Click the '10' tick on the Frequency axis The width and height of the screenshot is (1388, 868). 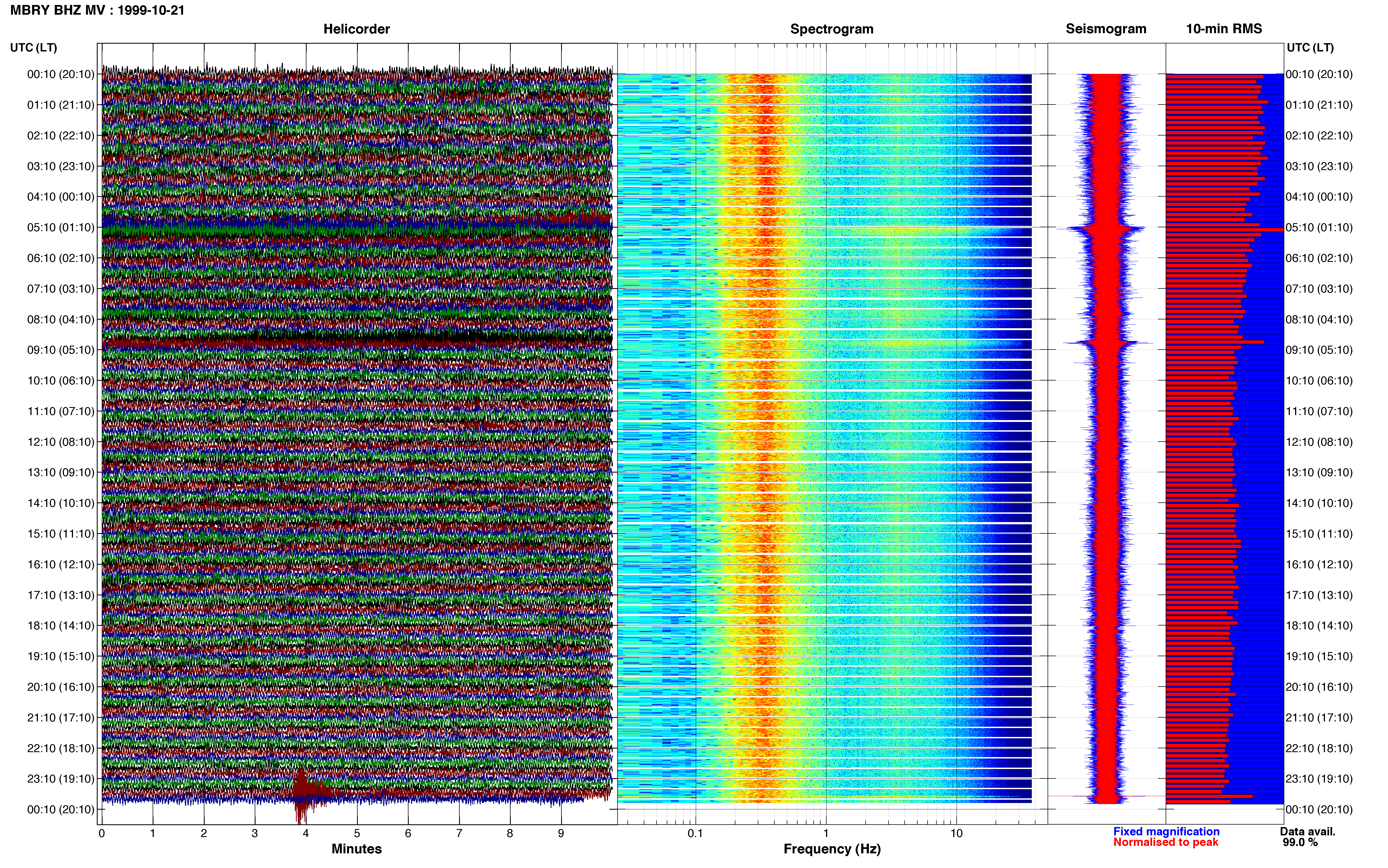point(956,833)
